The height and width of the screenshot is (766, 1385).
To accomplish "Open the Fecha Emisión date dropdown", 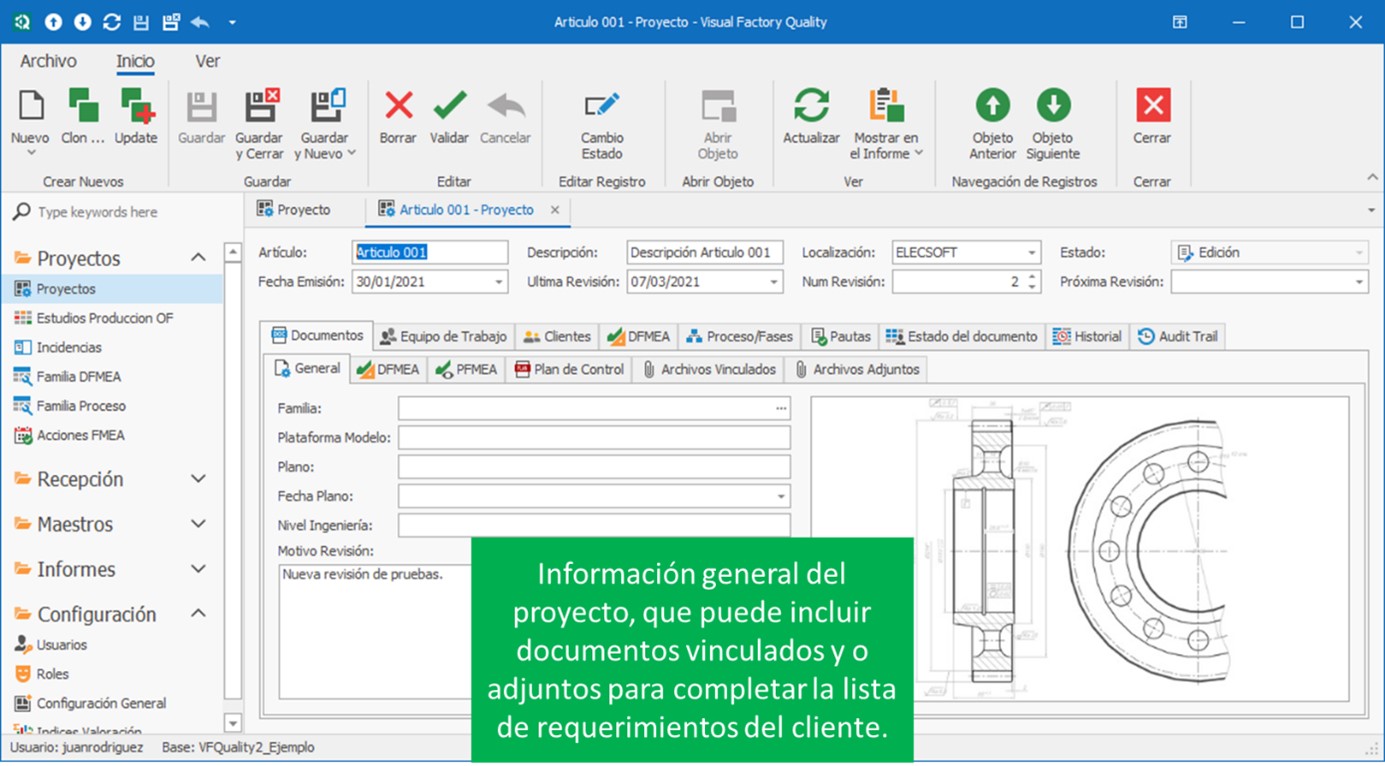I will click(x=500, y=282).
